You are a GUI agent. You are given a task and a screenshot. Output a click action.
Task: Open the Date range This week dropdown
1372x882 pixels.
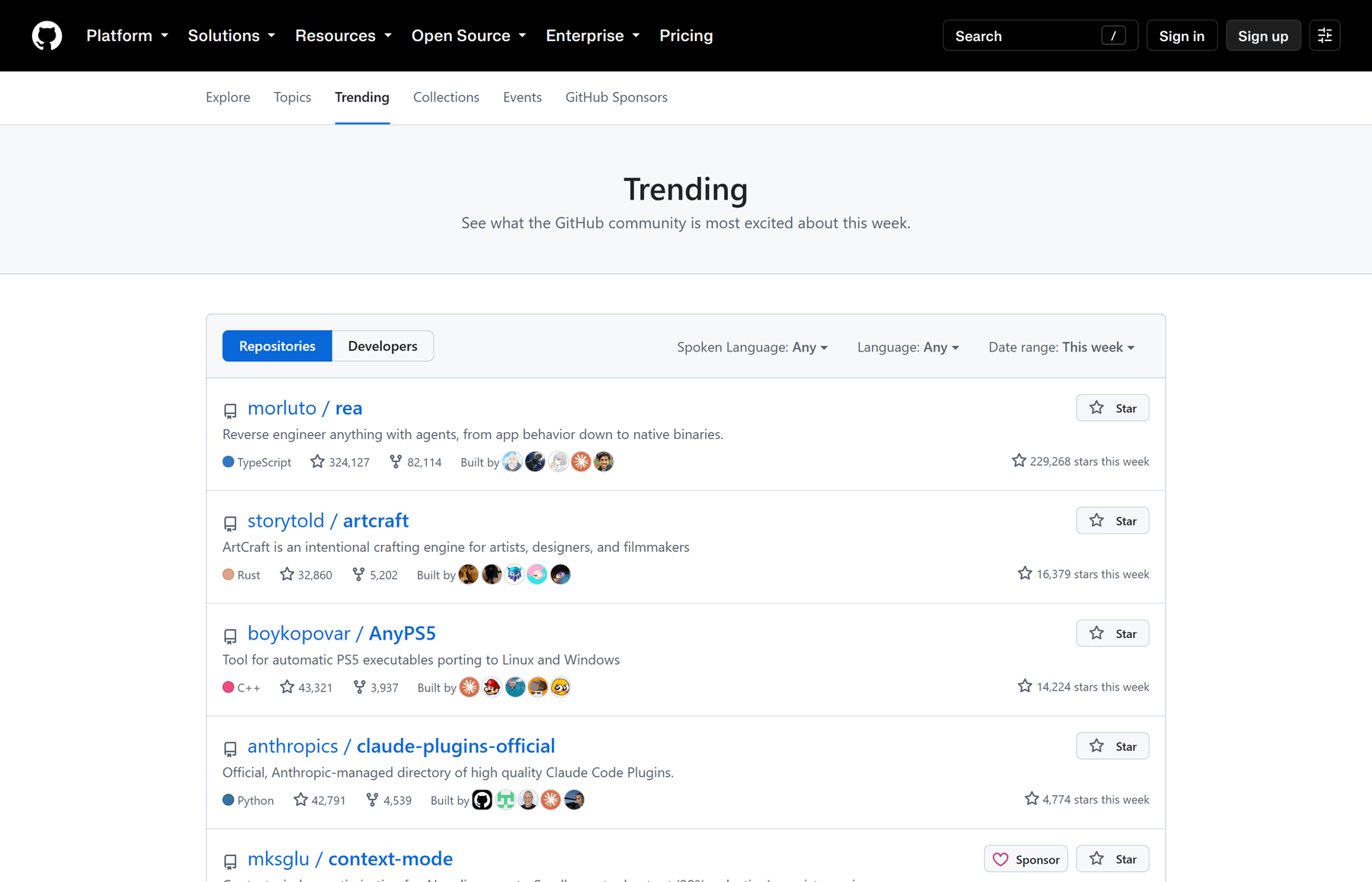(x=1062, y=348)
